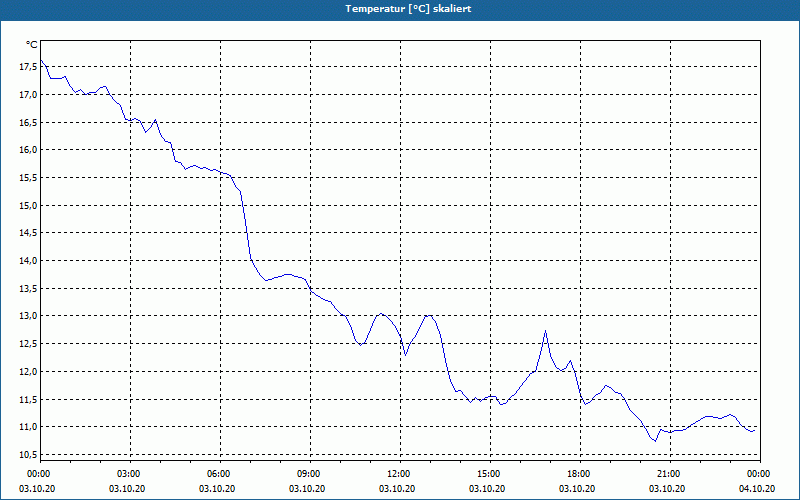The width and height of the screenshot is (800, 500).
Task: Click the curve's starting point at 00:00
Action: (41, 60)
